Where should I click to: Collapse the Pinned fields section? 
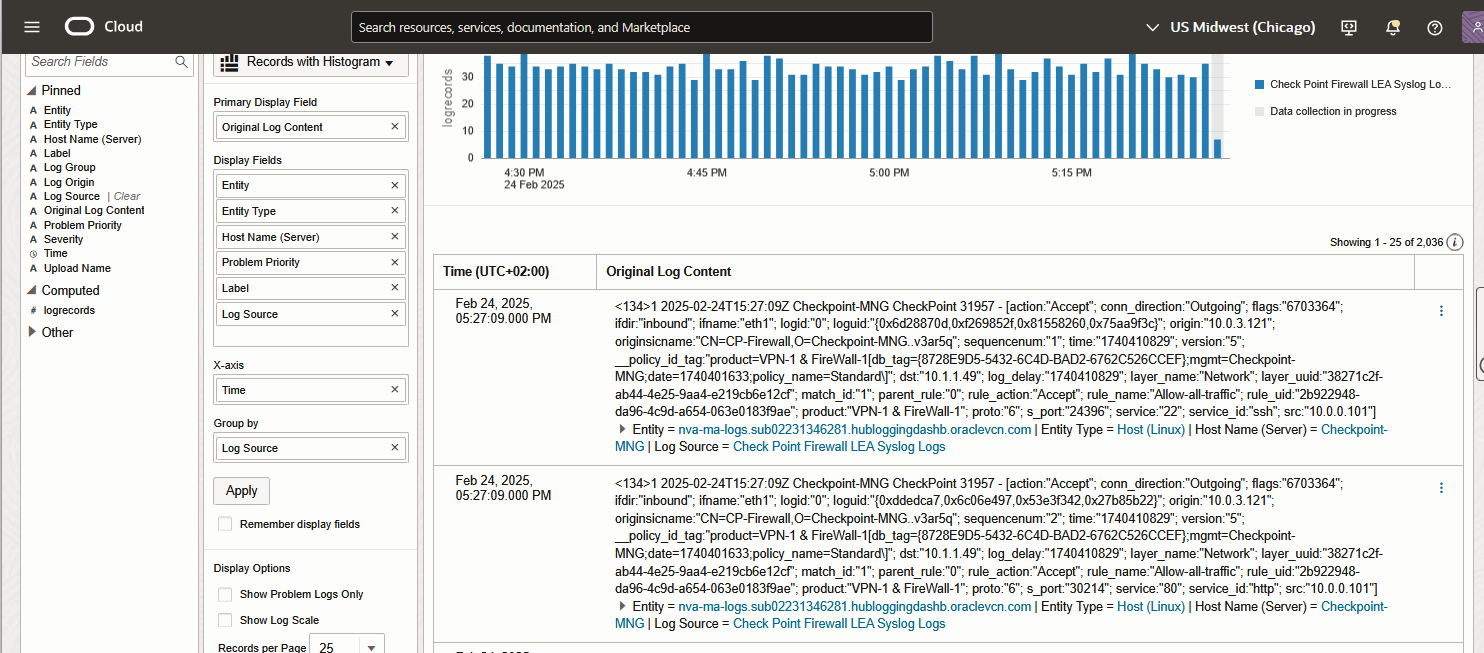[32, 91]
